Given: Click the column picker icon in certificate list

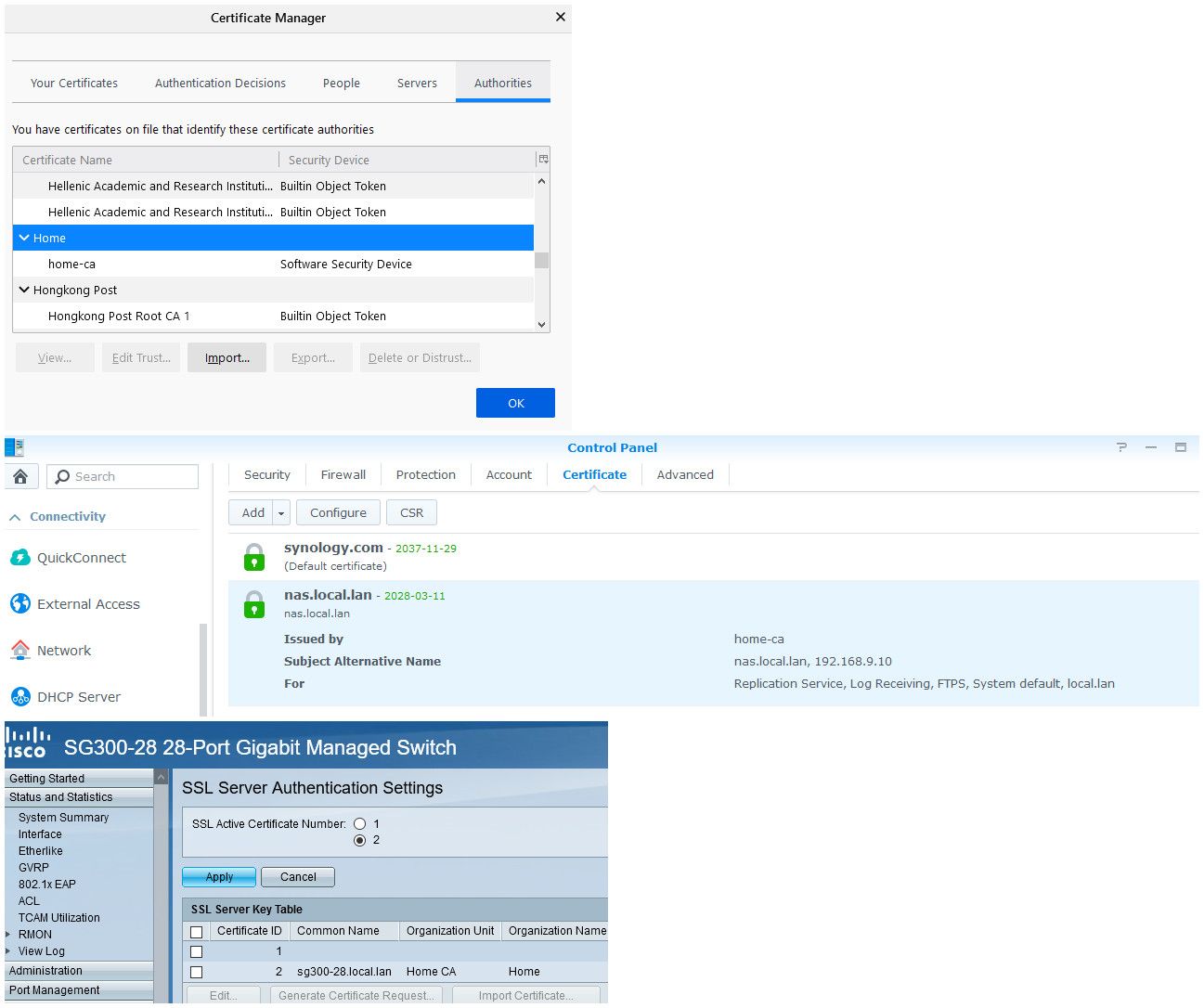Looking at the screenshot, I should (543, 160).
